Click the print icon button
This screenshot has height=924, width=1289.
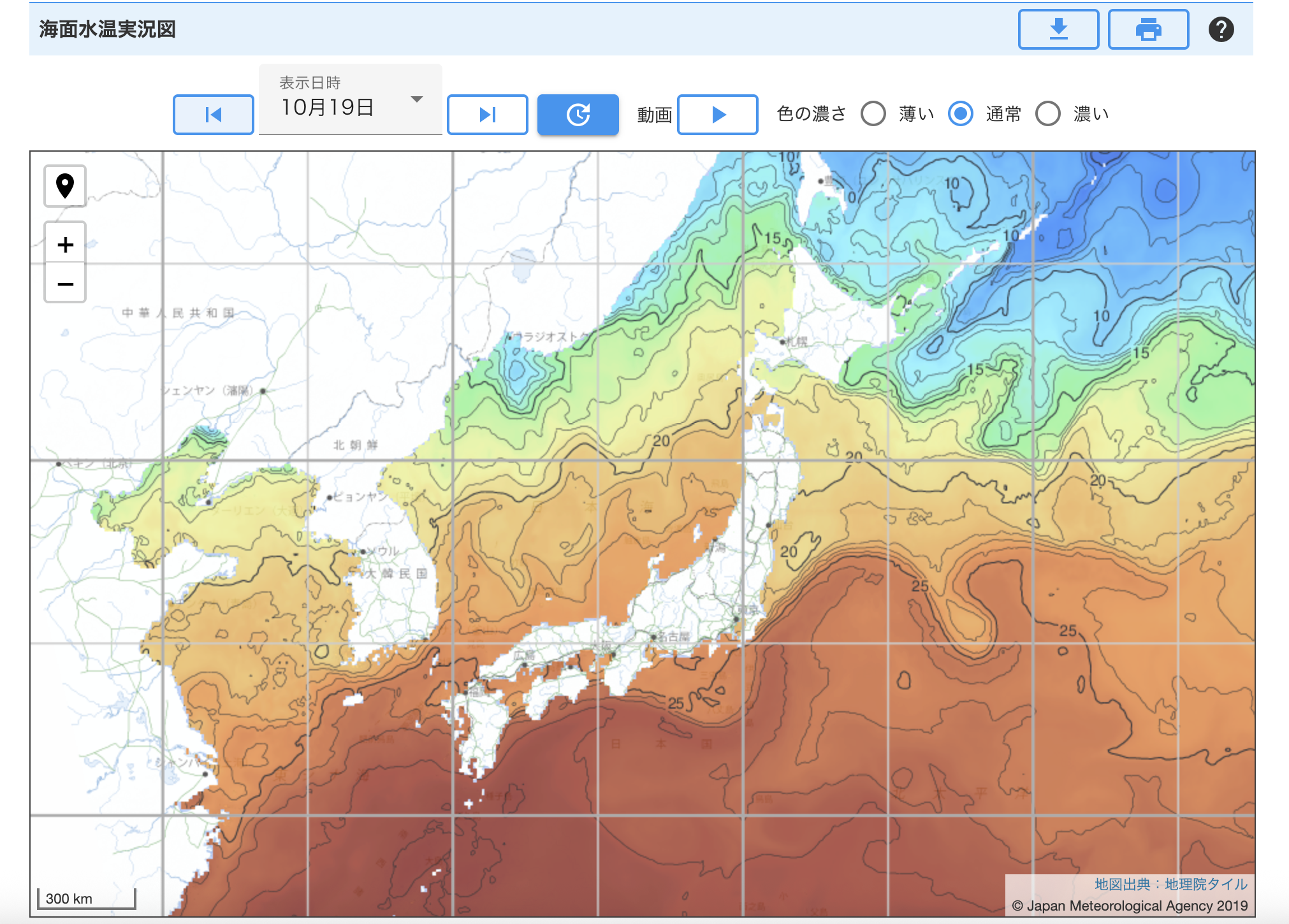[1148, 29]
